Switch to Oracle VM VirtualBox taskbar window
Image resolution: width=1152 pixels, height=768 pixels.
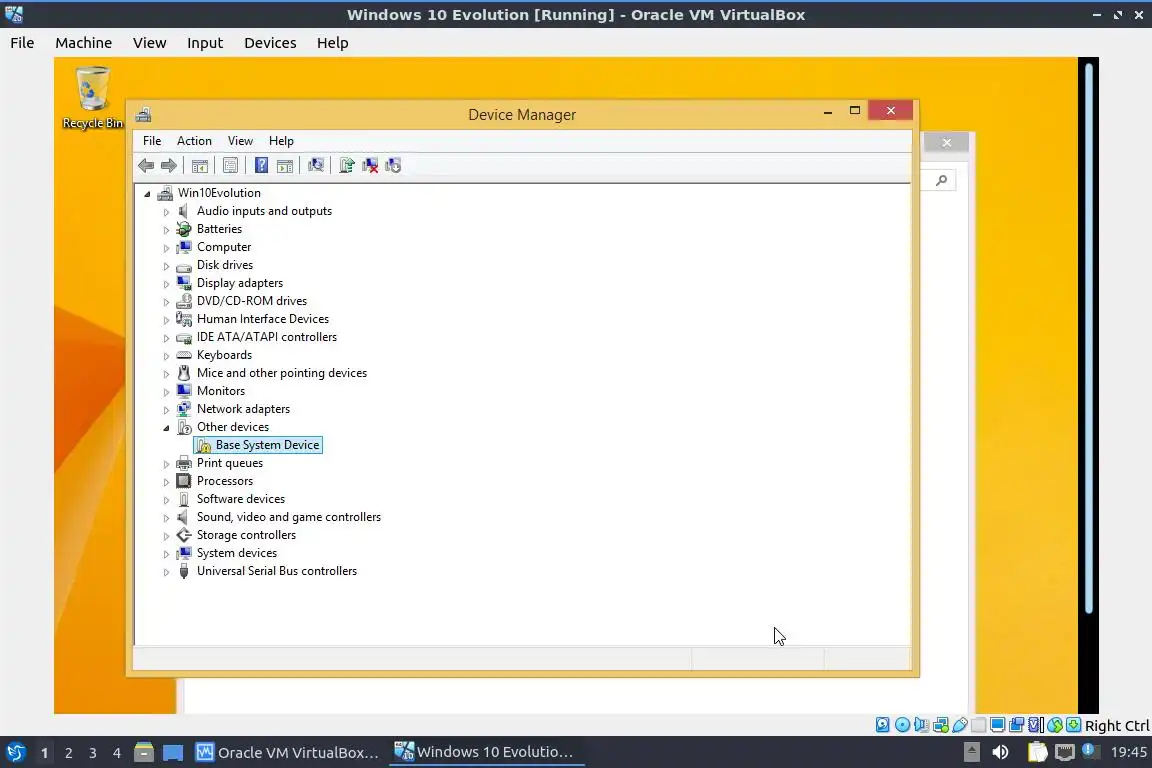coord(287,753)
